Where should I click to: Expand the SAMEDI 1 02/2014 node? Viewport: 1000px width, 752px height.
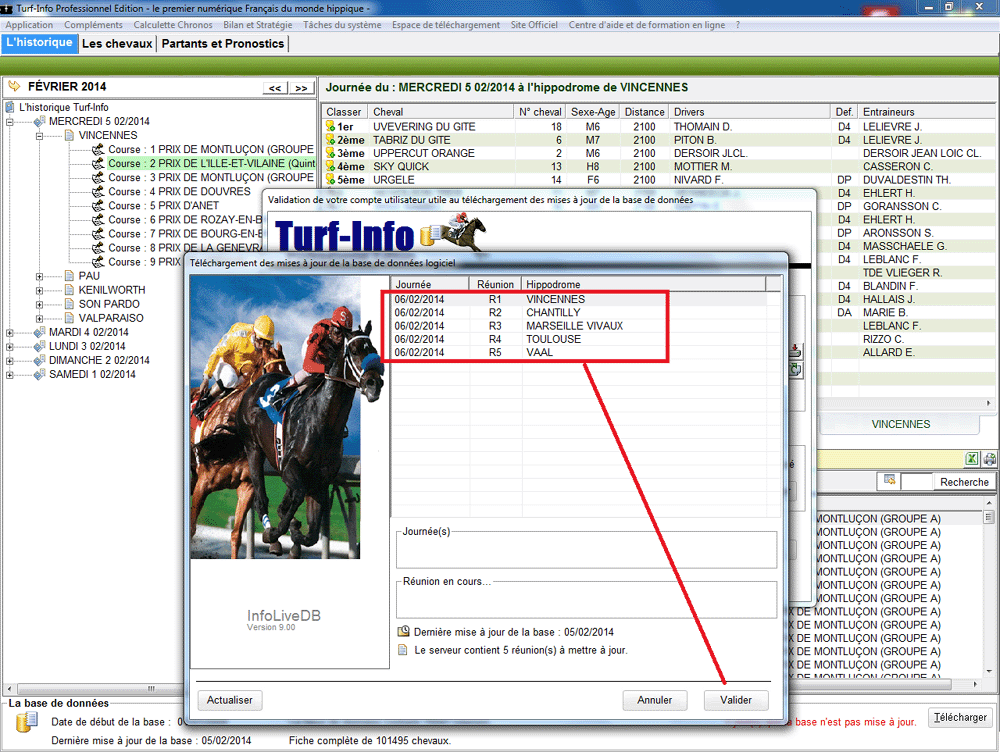click(x=10, y=374)
